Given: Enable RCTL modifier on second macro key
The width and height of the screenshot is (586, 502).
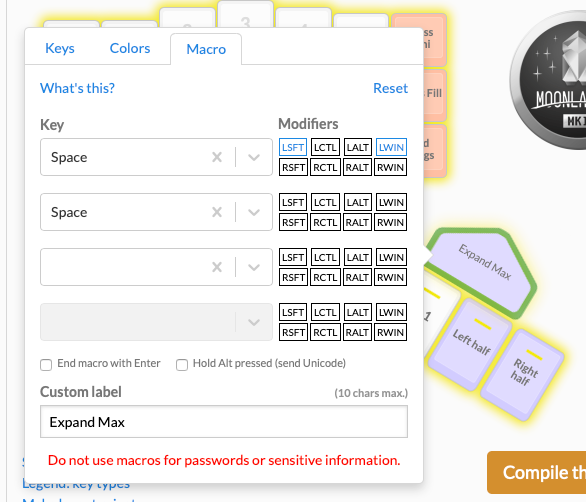Looking at the screenshot, I should tap(325, 222).
